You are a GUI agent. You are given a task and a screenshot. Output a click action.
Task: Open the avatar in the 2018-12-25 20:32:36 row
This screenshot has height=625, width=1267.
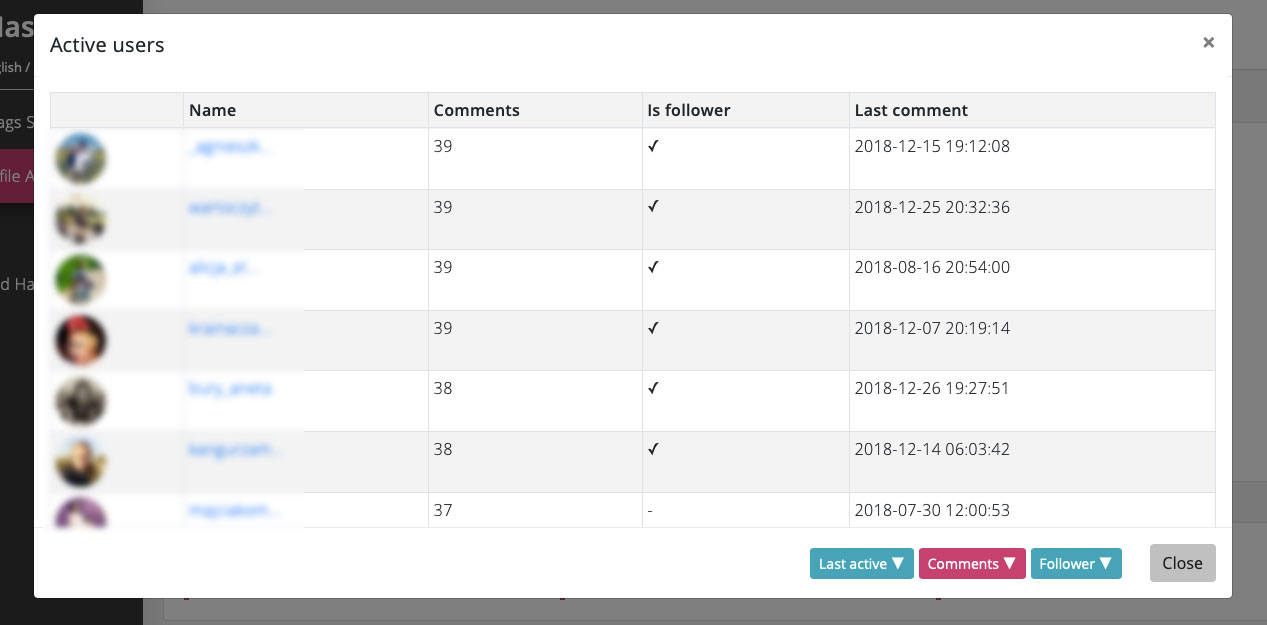pyautogui.click(x=81, y=220)
